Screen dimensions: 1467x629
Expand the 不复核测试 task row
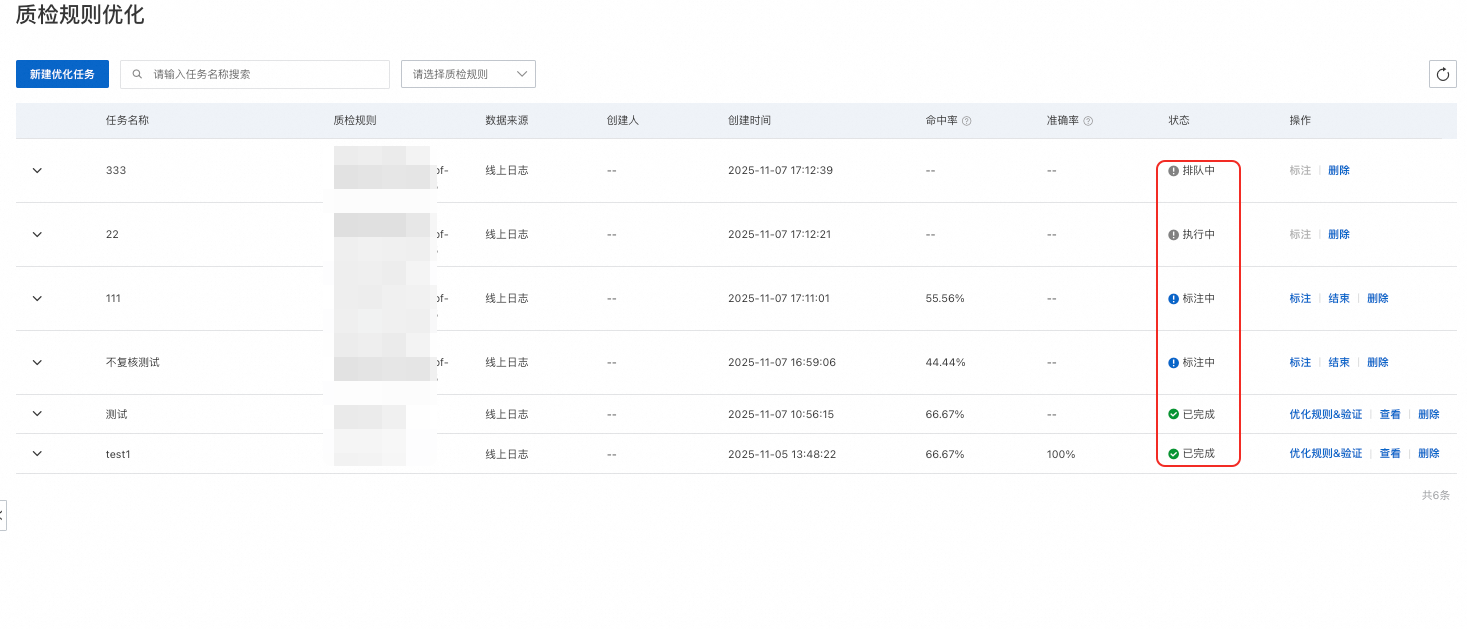(x=37, y=362)
